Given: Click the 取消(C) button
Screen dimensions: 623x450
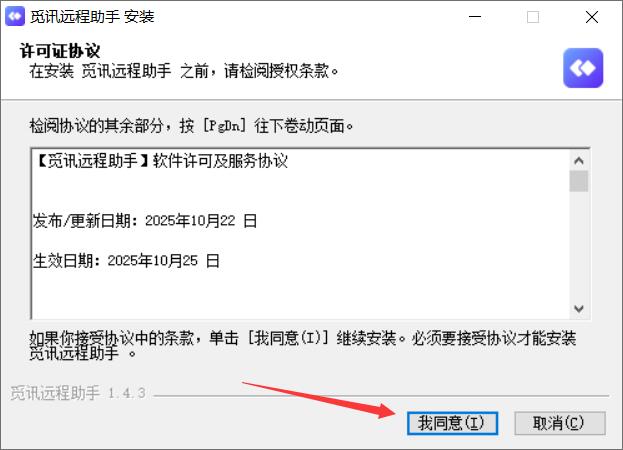Looking at the screenshot, I should 560,423.
